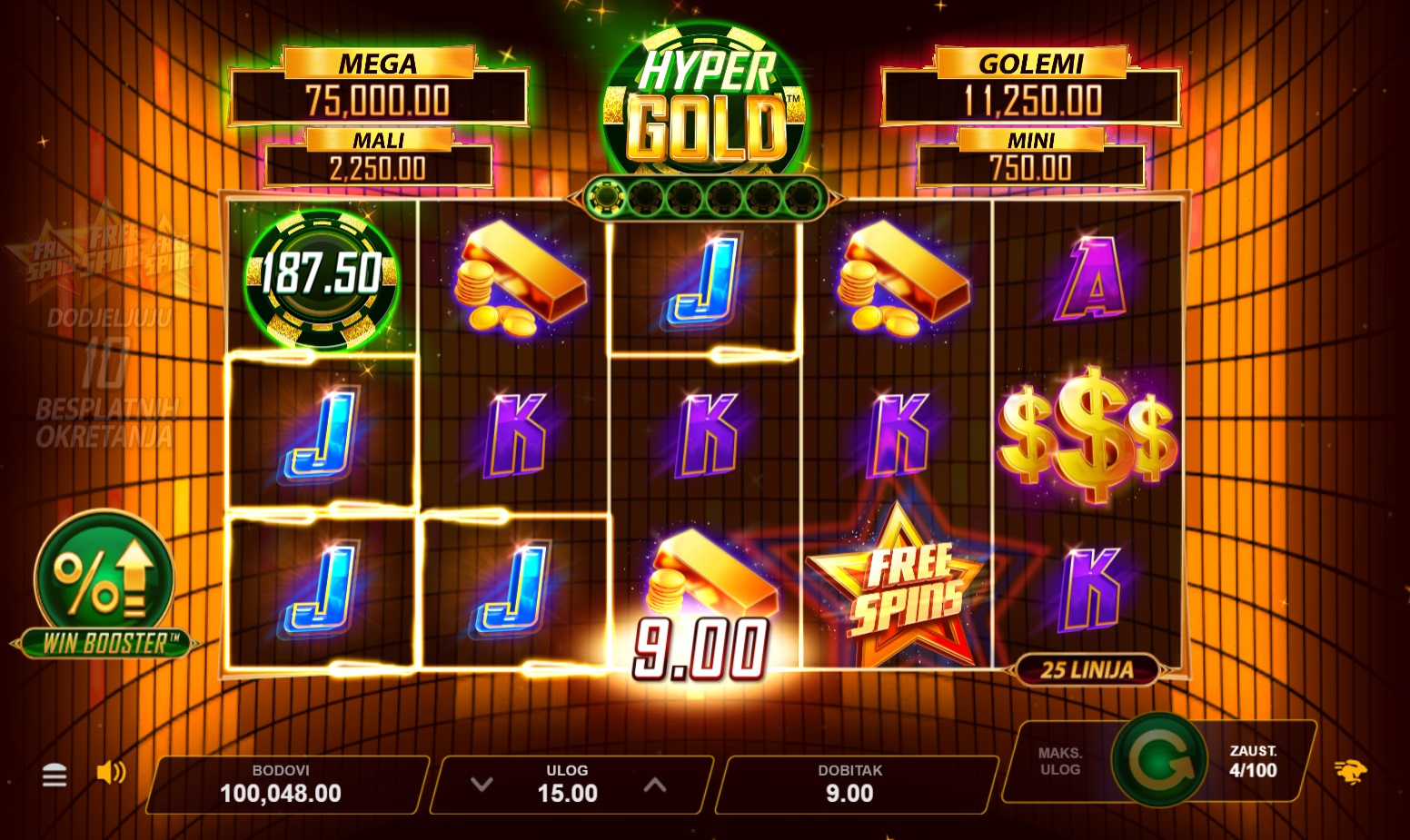Stop autoplay at ZAUST. 4/100
The width and height of the screenshot is (1410, 840).
coord(1254,761)
